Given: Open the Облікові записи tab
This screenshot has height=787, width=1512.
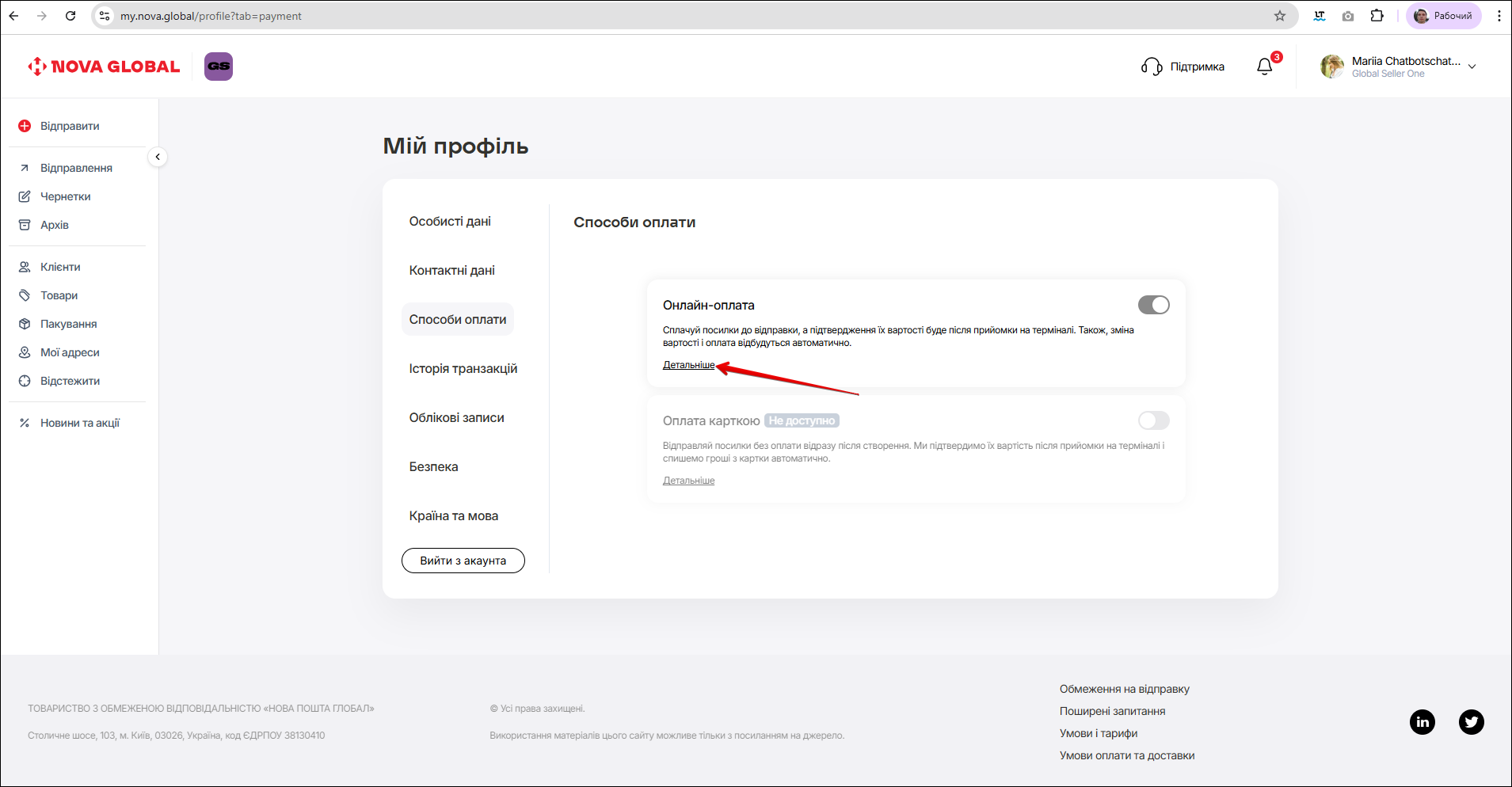Looking at the screenshot, I should 456,417.
